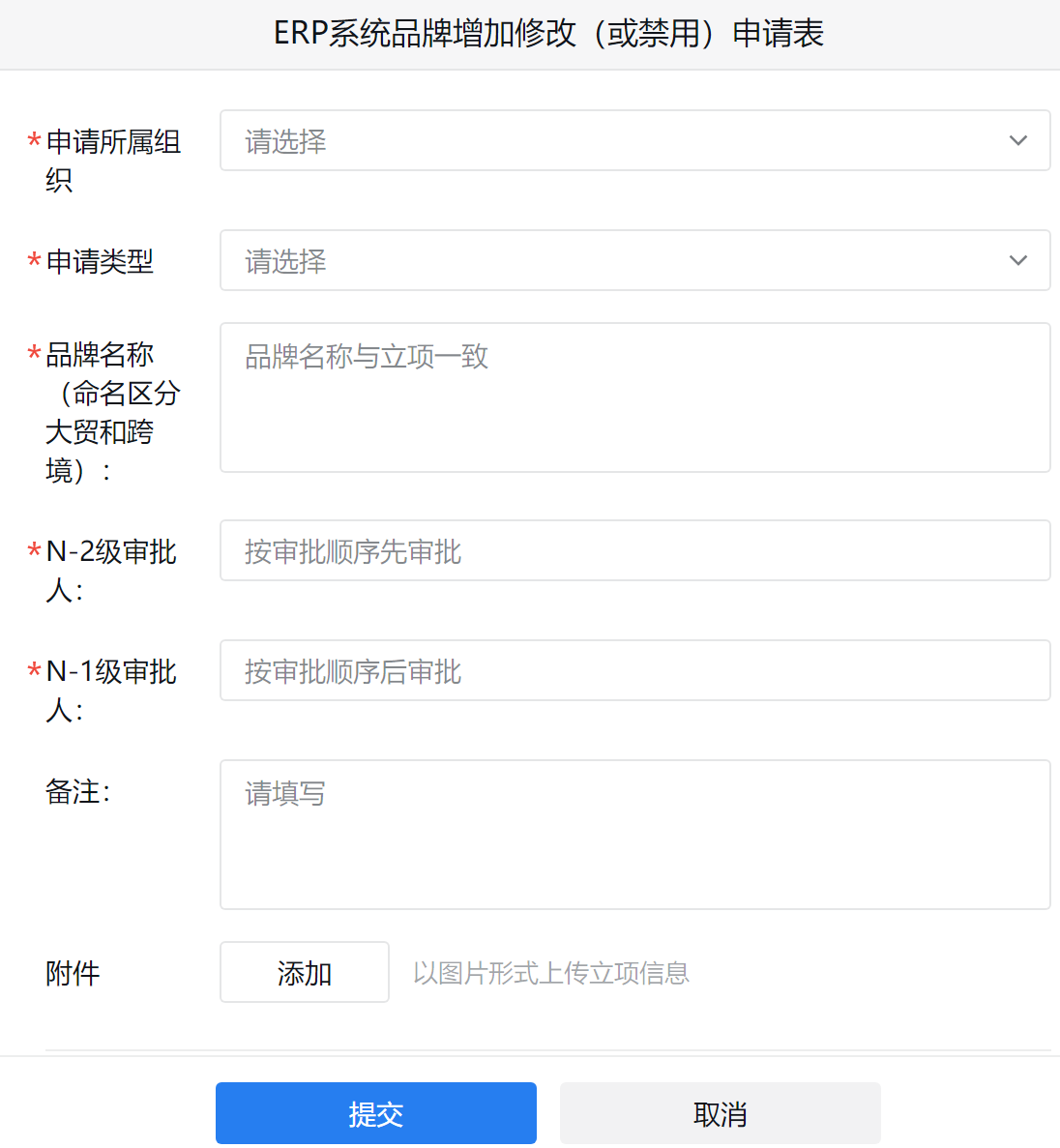Click the chevron arrow in 申请所属组织 selector

click(1017, 140)
